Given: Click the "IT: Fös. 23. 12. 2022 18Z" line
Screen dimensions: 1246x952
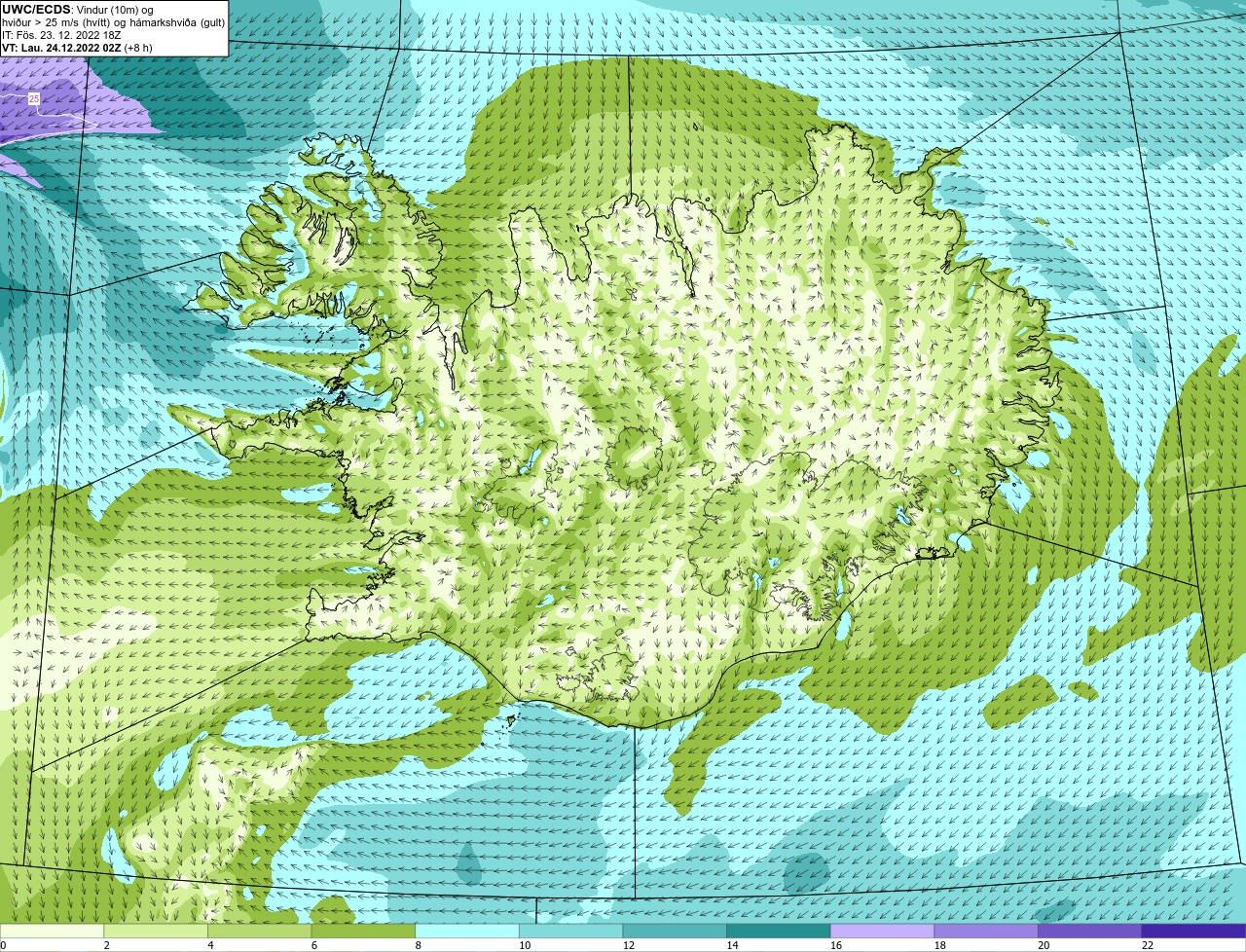Looking at the screenshot, I should (x=61, y=35).
